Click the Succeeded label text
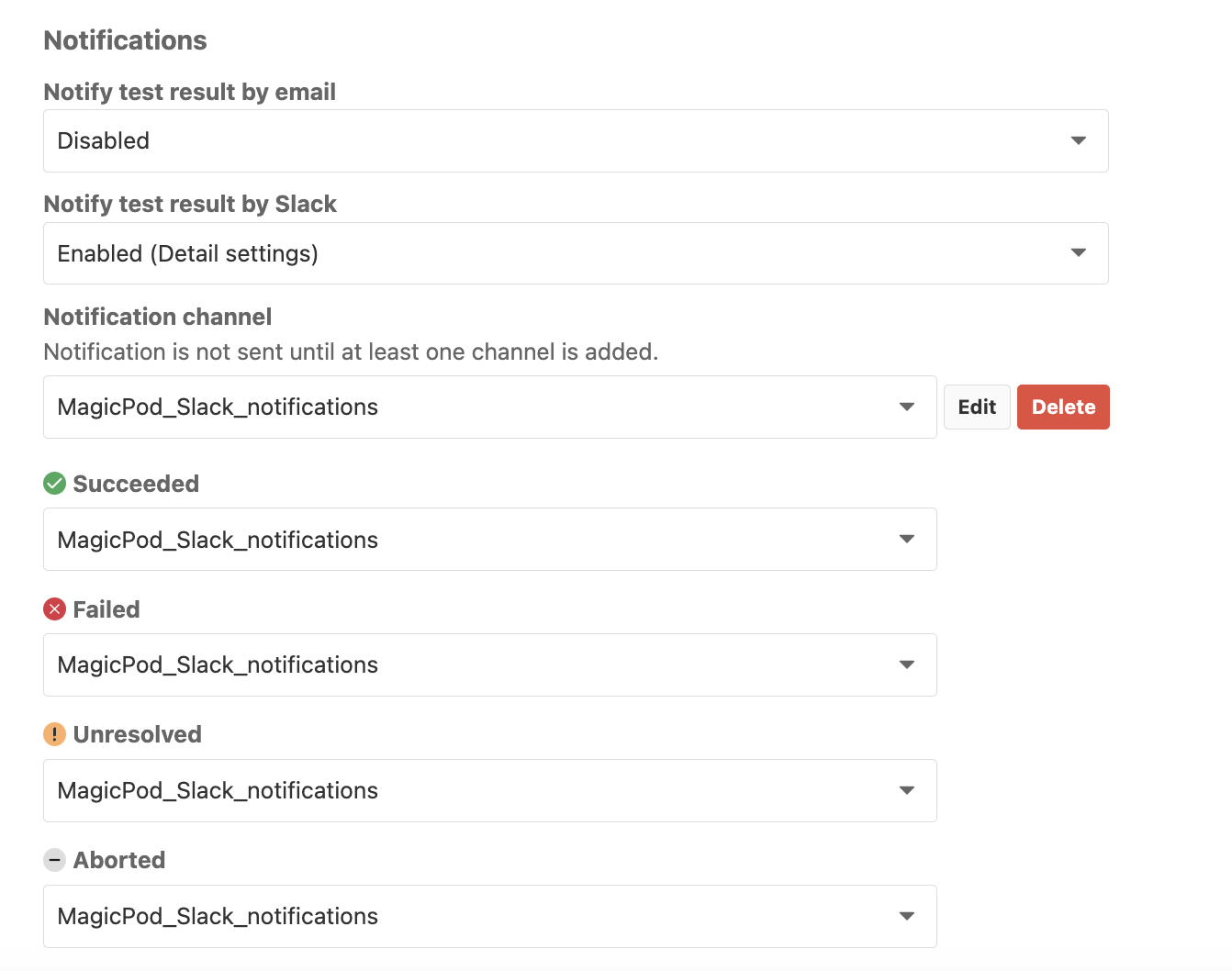Image resolution: width=1232 pixels, height=971 pixels. [136, 484]
